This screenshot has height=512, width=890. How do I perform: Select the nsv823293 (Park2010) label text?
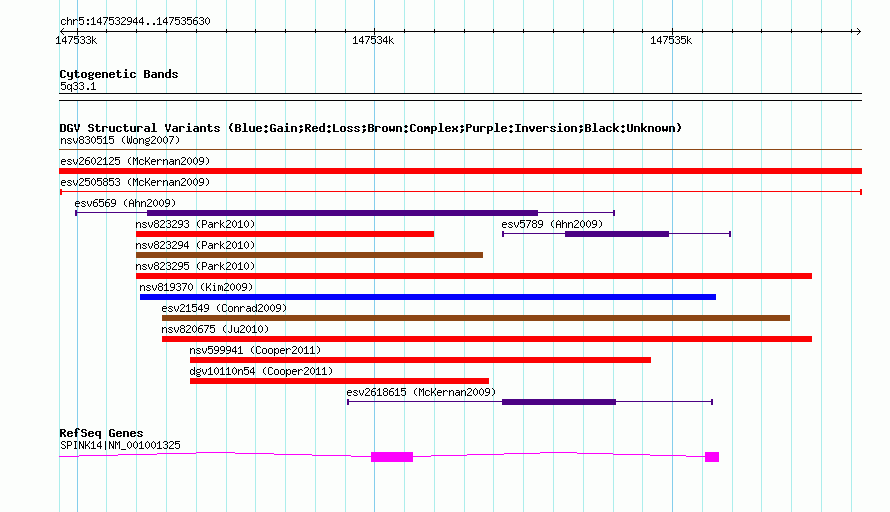(x=195, y=224)
